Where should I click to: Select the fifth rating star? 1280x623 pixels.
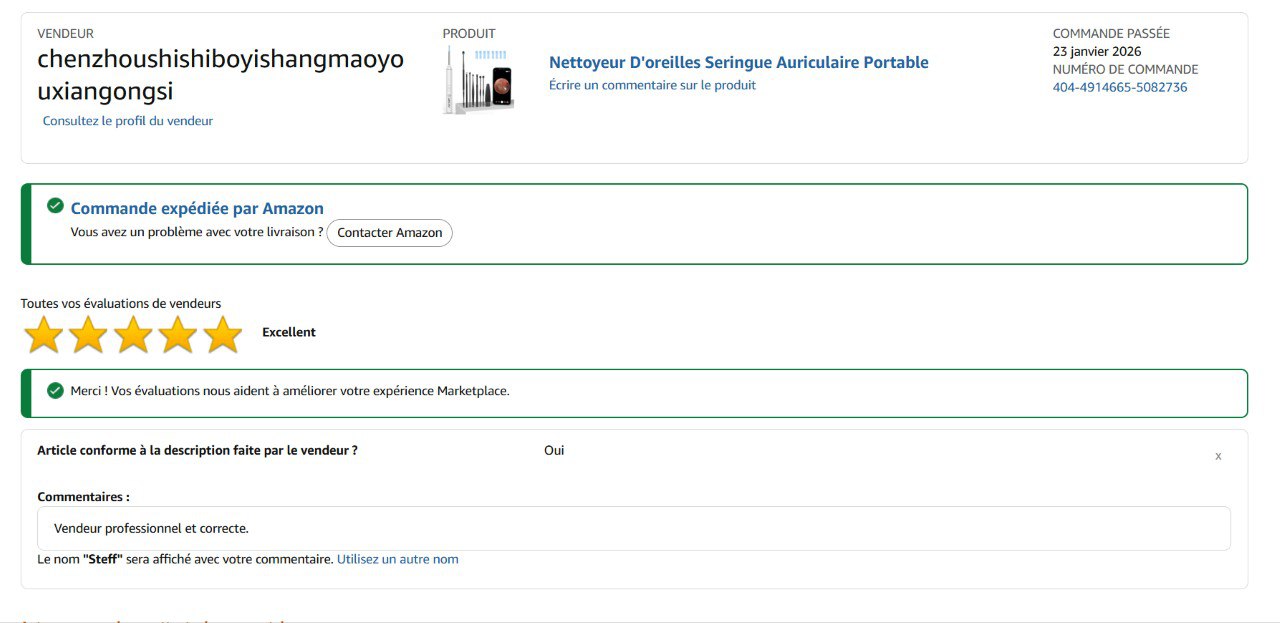click(223, 335)
